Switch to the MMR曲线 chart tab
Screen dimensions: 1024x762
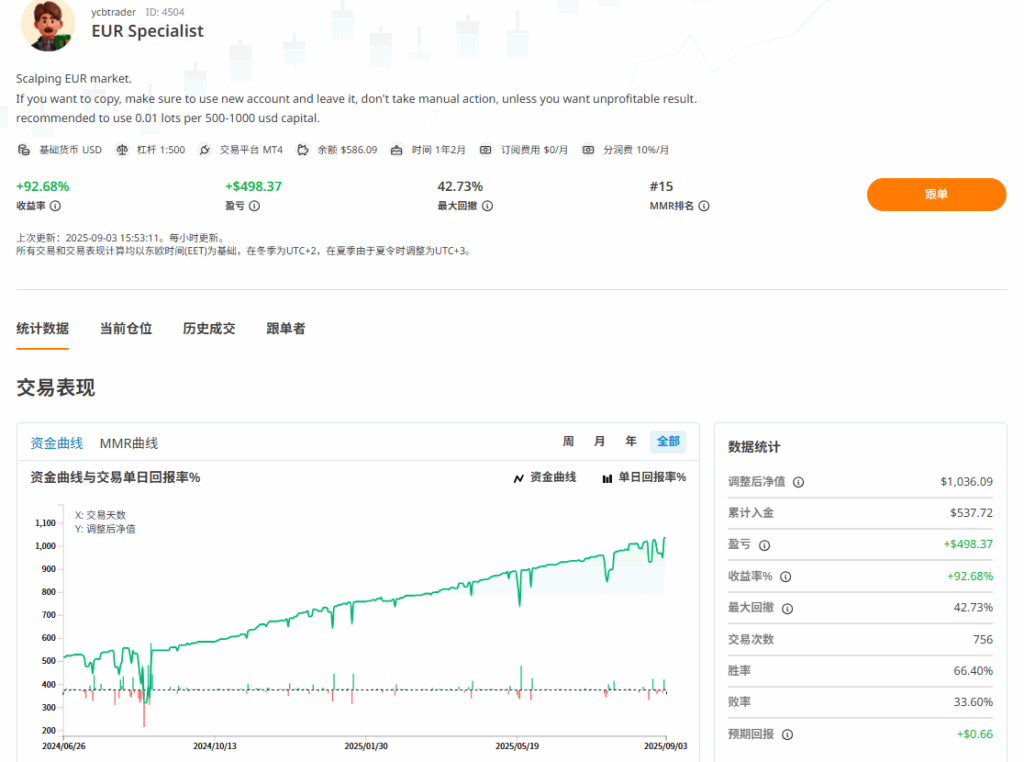coord(129,443)
